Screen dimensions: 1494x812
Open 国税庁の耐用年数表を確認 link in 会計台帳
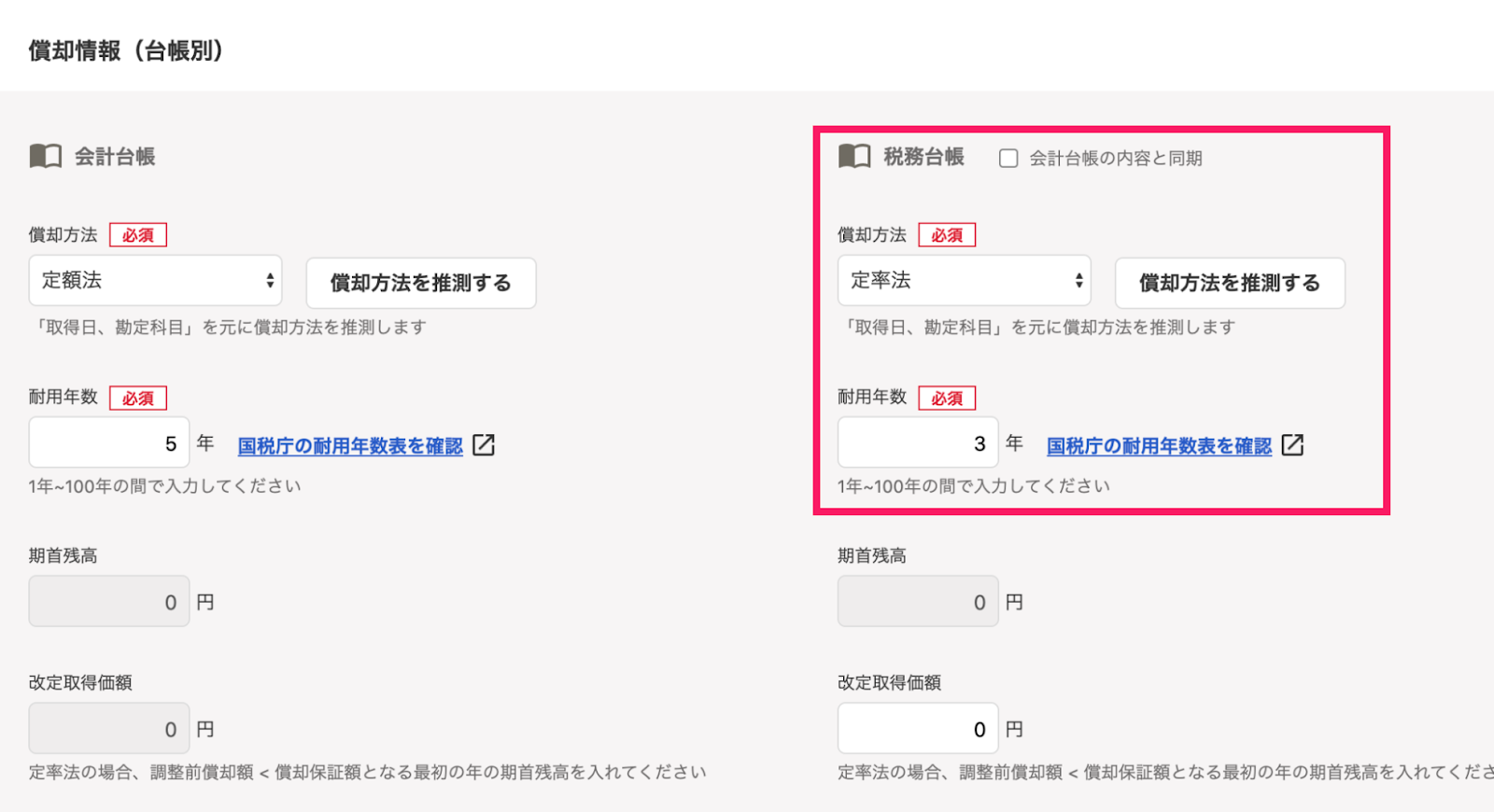click(350, 446)
